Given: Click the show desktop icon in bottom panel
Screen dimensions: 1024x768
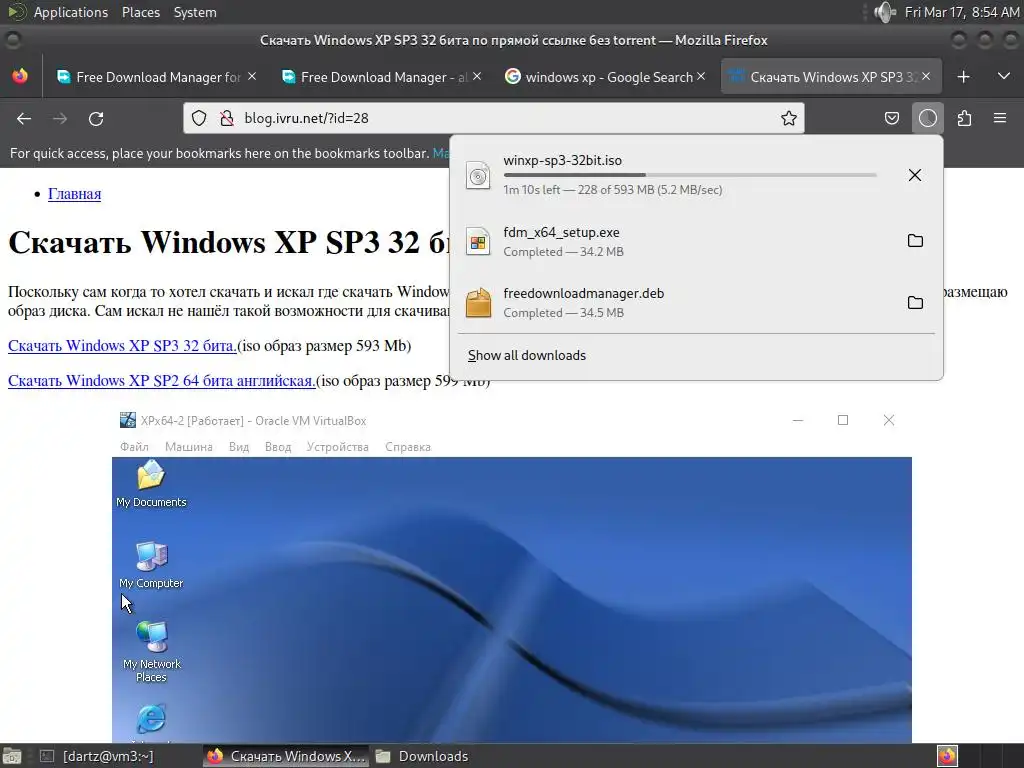Looking at the screenshot, I should click(12, 756).
